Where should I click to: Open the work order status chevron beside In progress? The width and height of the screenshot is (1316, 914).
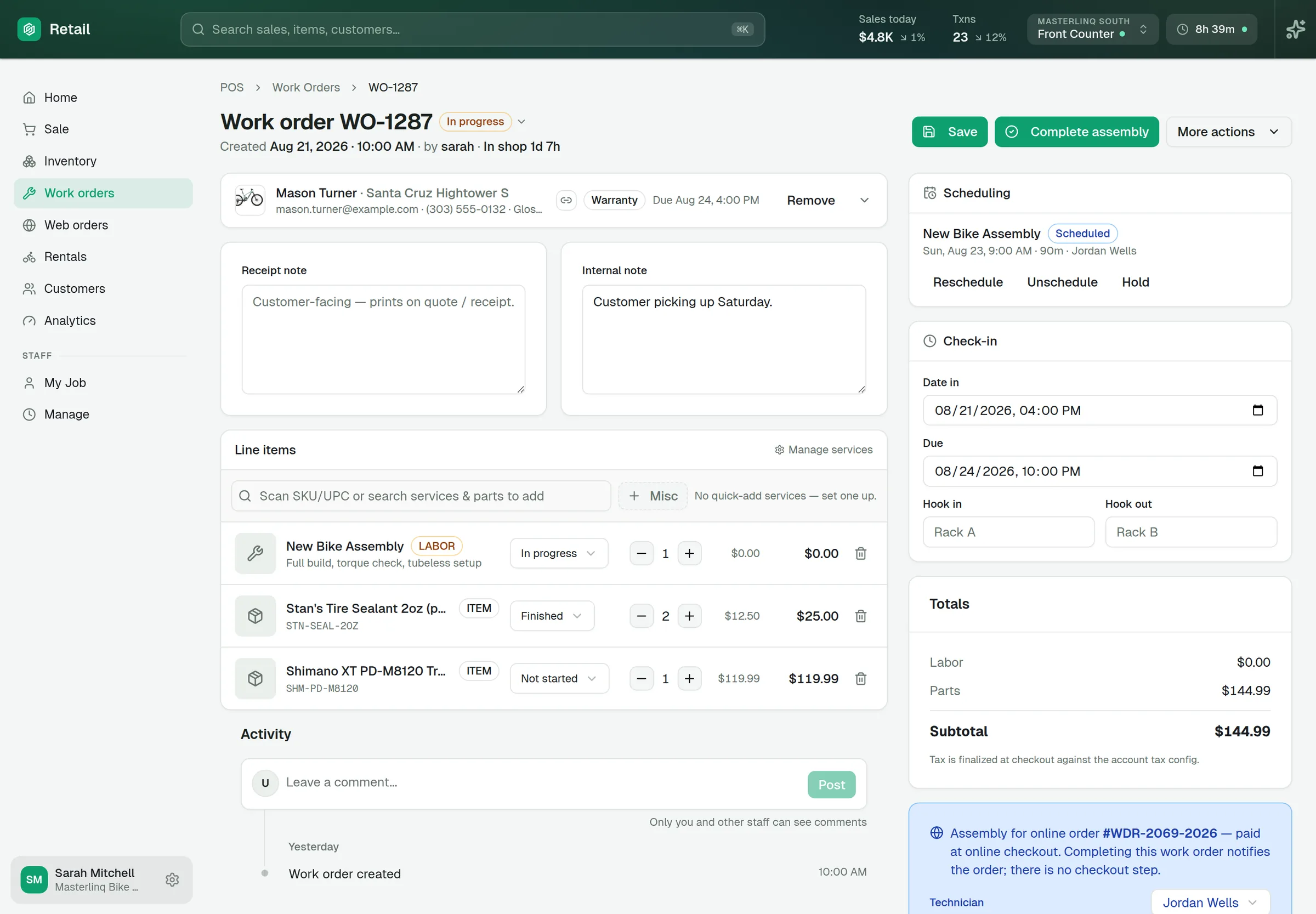pos(521,121)
